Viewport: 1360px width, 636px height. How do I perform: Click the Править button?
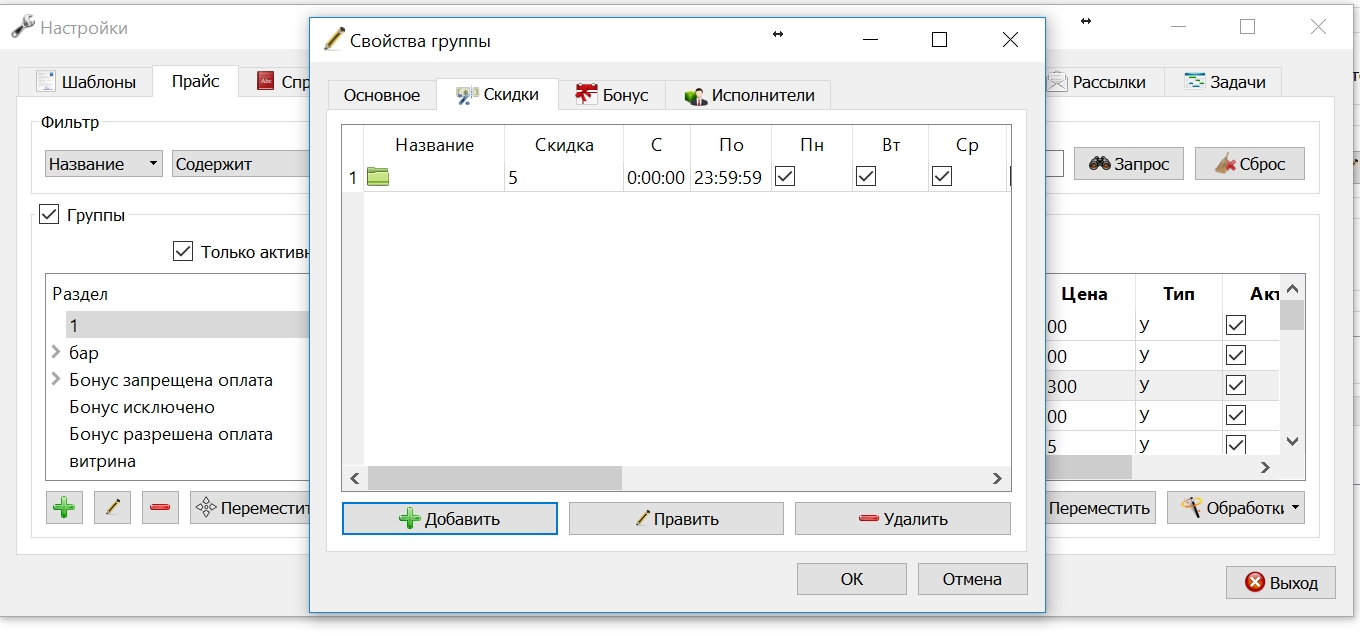pyautogui.click(x=676, y=519)
